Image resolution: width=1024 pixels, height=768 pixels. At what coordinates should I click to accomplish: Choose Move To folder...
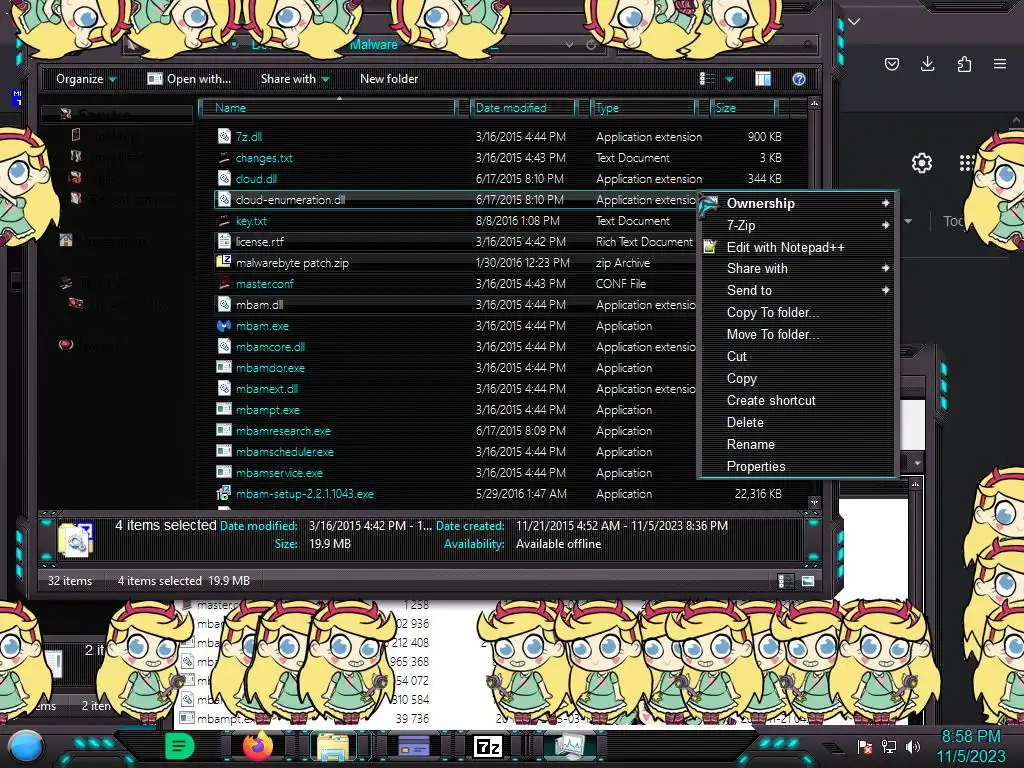click(795, 334)
